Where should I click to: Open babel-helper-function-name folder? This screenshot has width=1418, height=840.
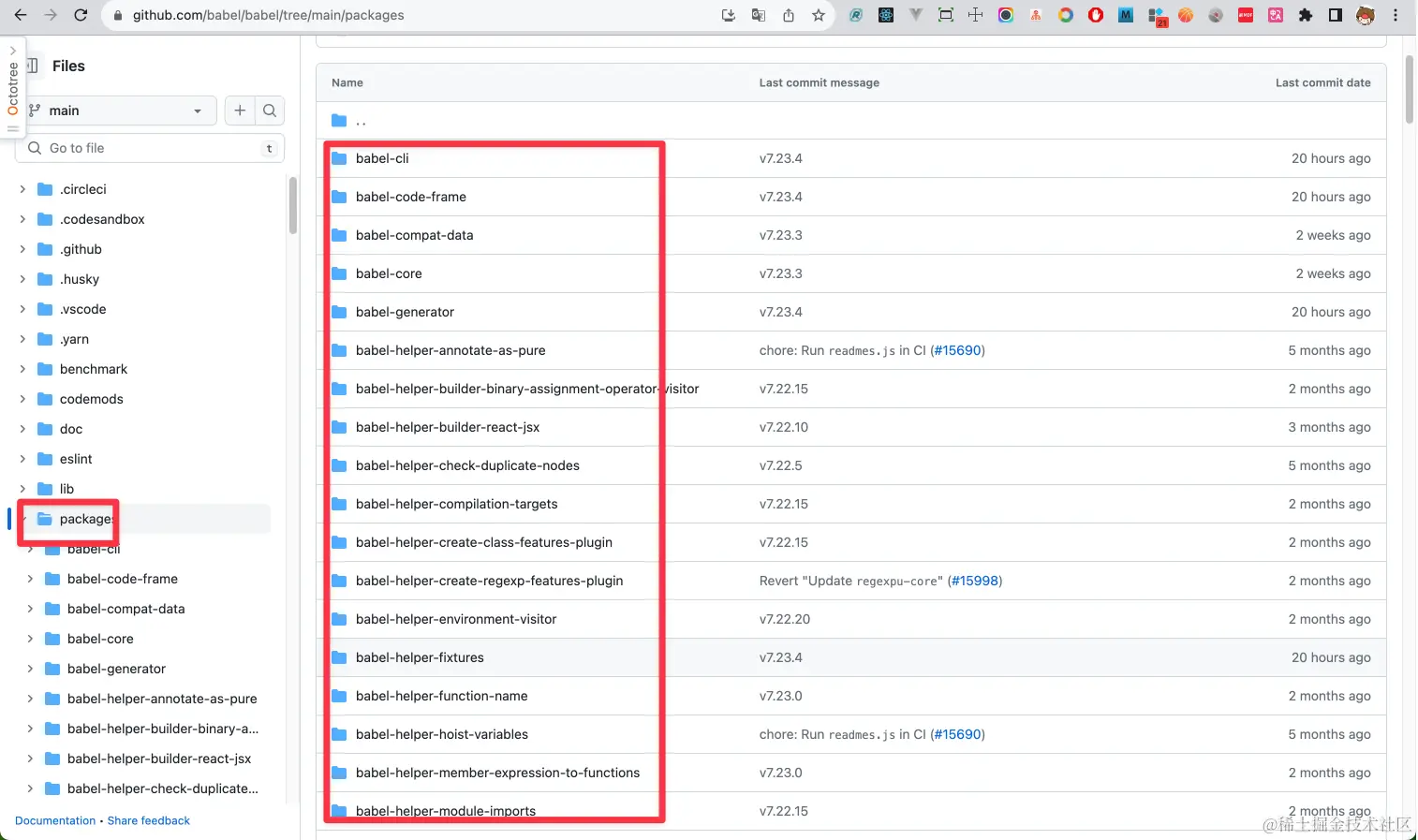pos(442,696)
